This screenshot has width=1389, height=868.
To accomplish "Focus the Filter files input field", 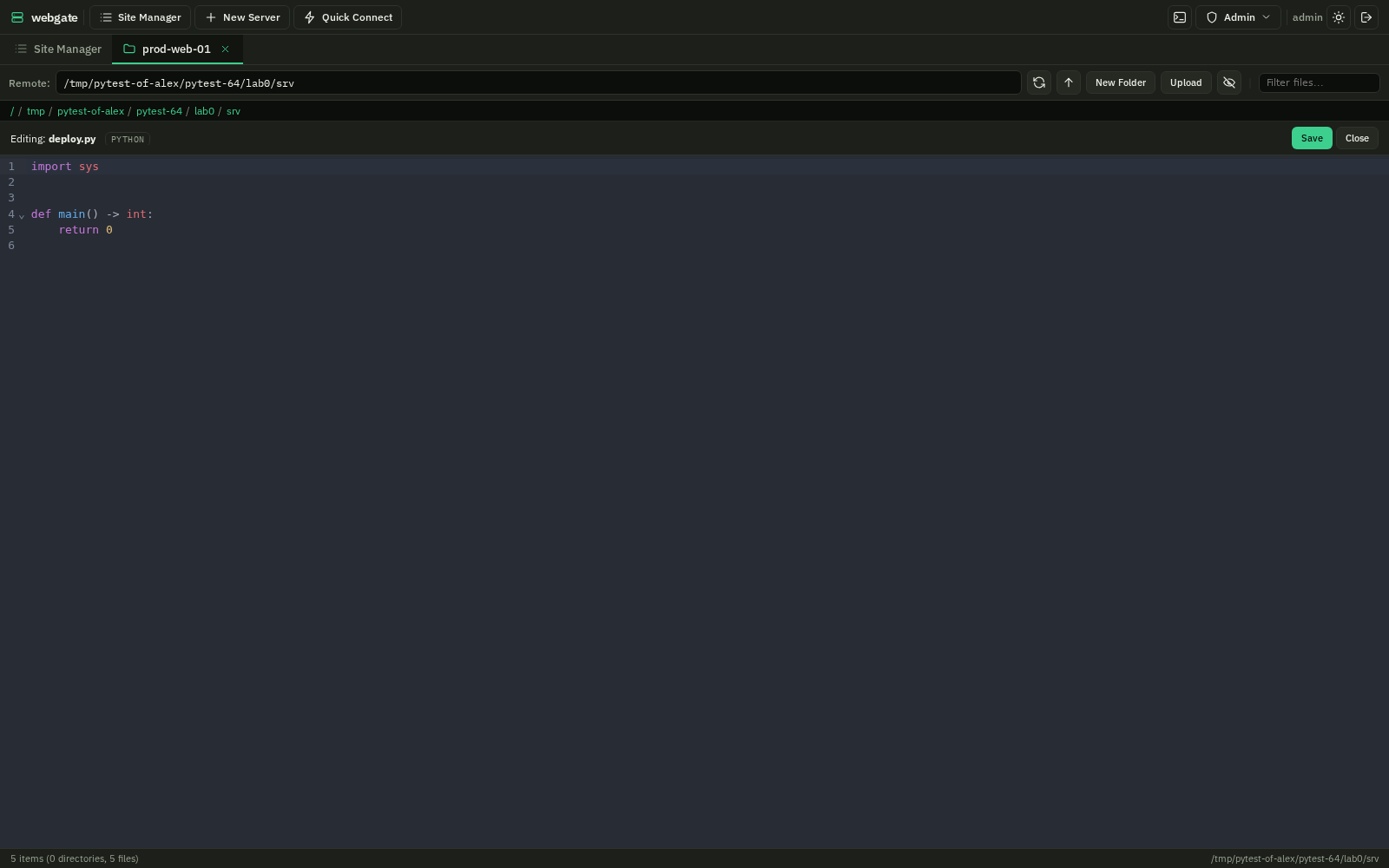I will point(1319,82).
